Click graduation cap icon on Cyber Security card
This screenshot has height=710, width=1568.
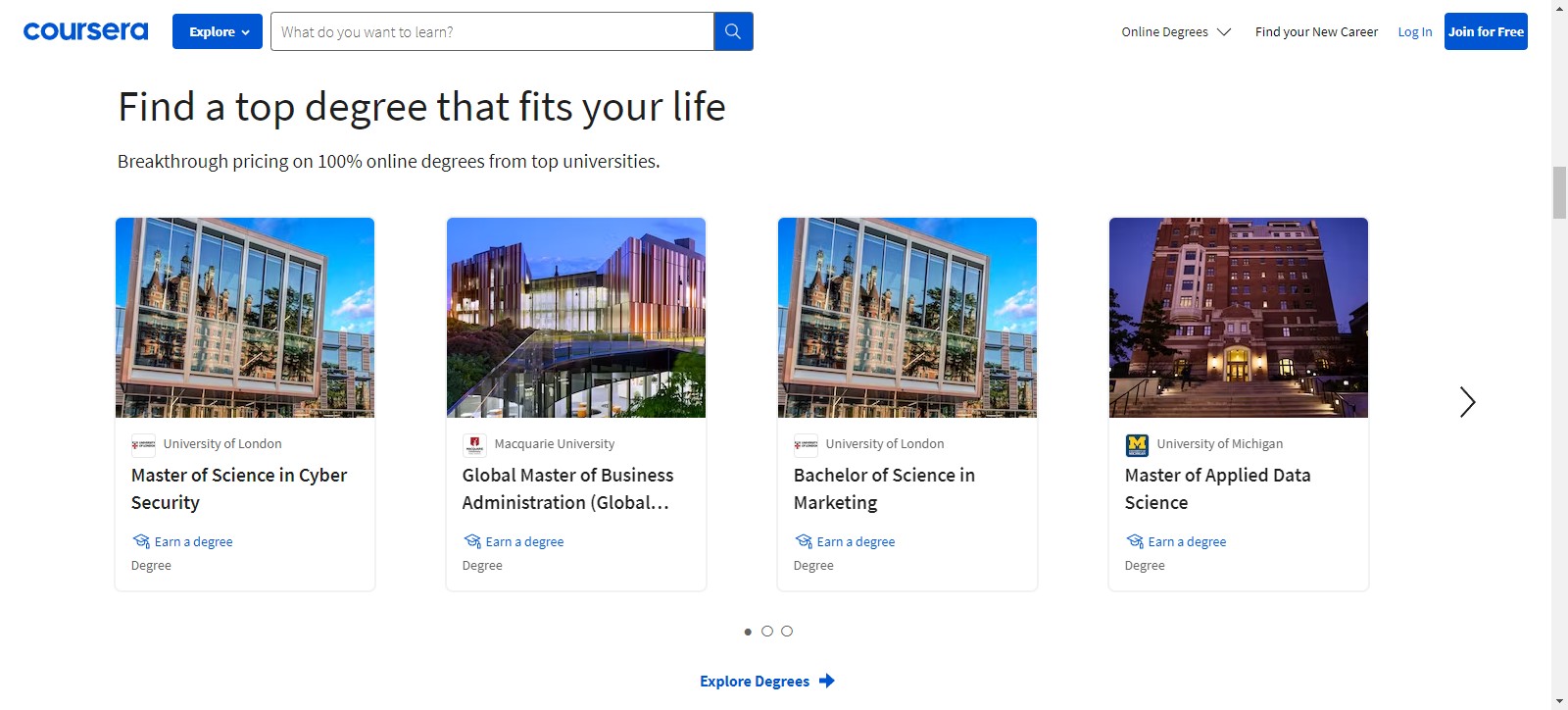[141, 541]
